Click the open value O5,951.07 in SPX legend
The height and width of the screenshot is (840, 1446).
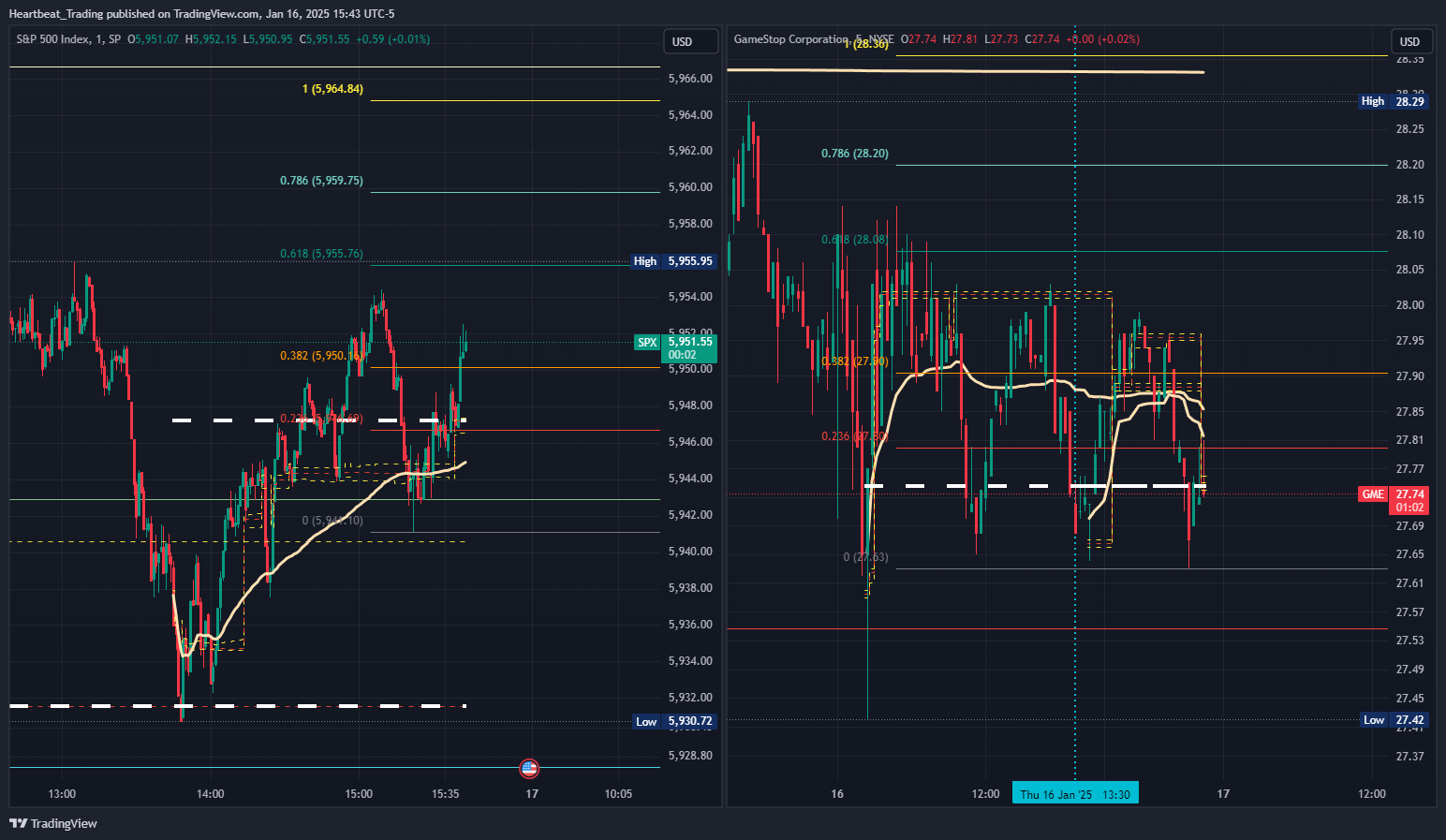[x=153, y=39]
